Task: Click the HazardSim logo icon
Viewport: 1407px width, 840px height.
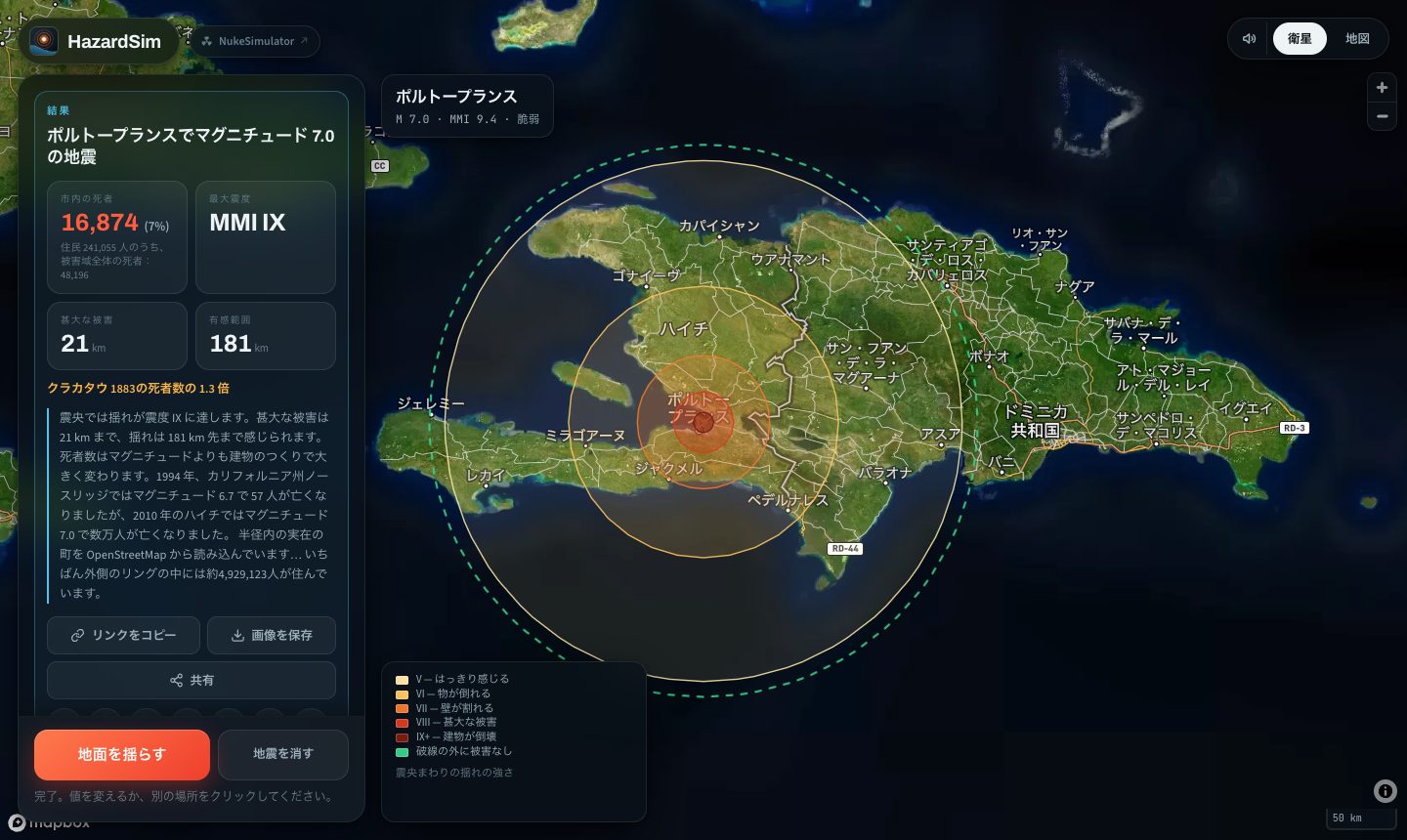Action: tap(44, 41)
